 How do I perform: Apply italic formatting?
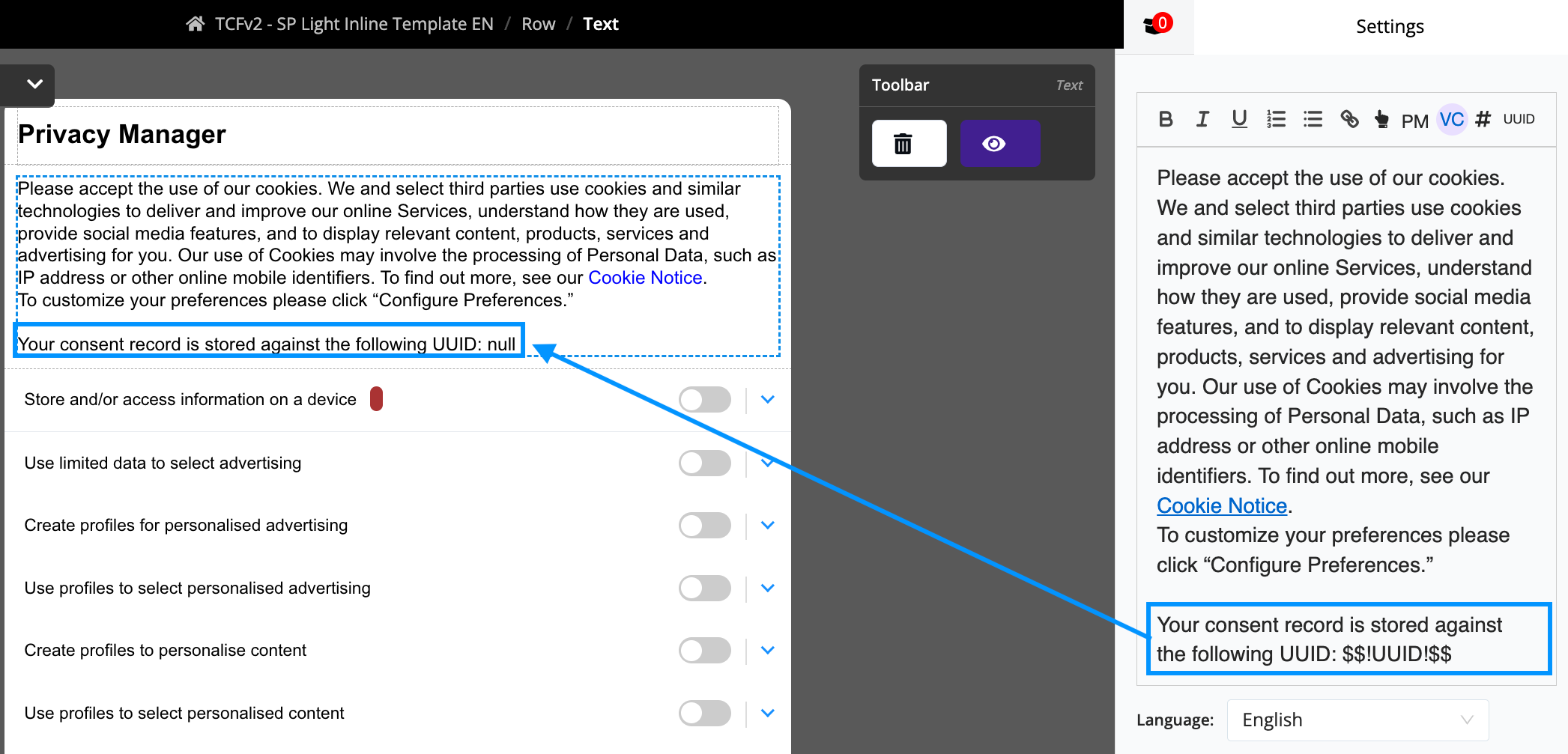coord(1202,119)
